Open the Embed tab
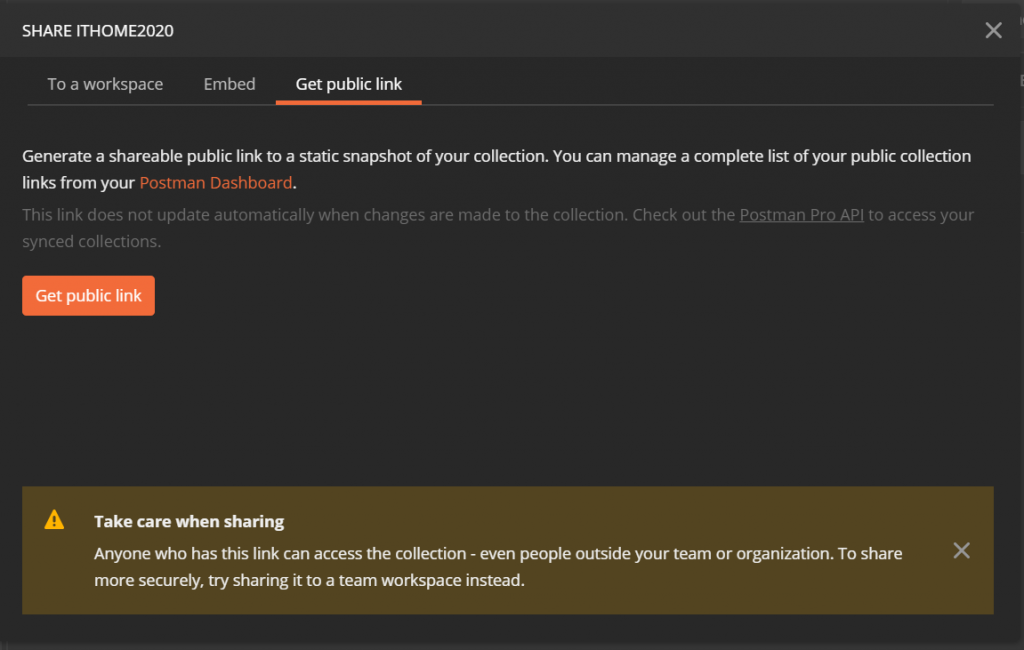 [x=229, y=84]
